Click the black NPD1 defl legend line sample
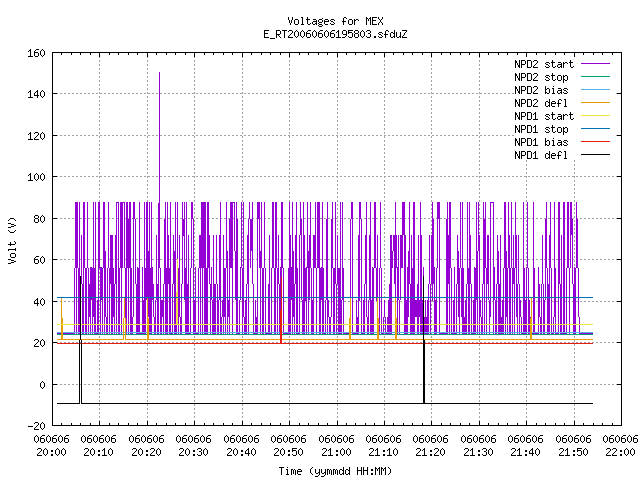The image size is (640, 480). click(x=596, y=155)
